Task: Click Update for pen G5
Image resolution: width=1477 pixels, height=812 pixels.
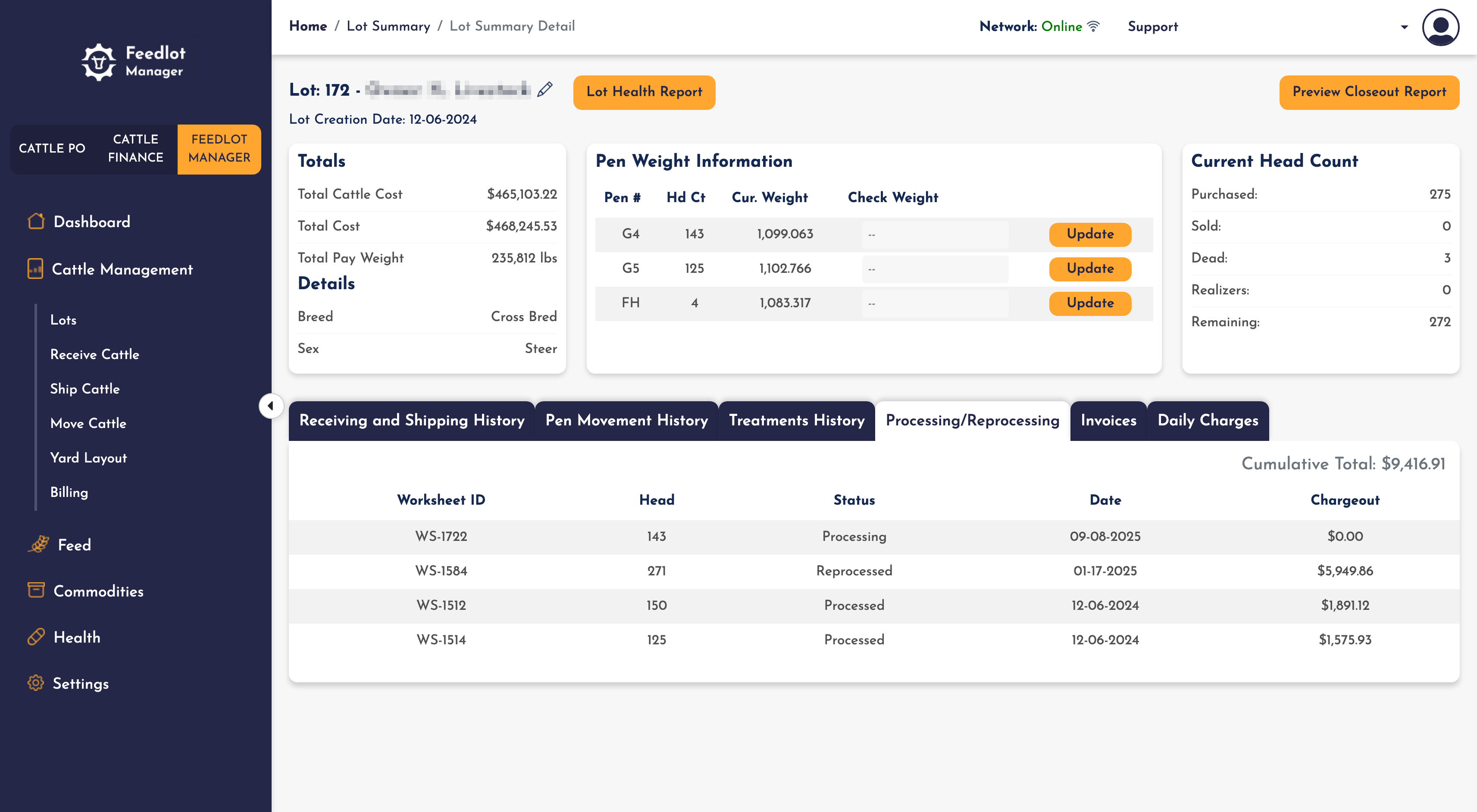Action: click(x=1090, y=268)
